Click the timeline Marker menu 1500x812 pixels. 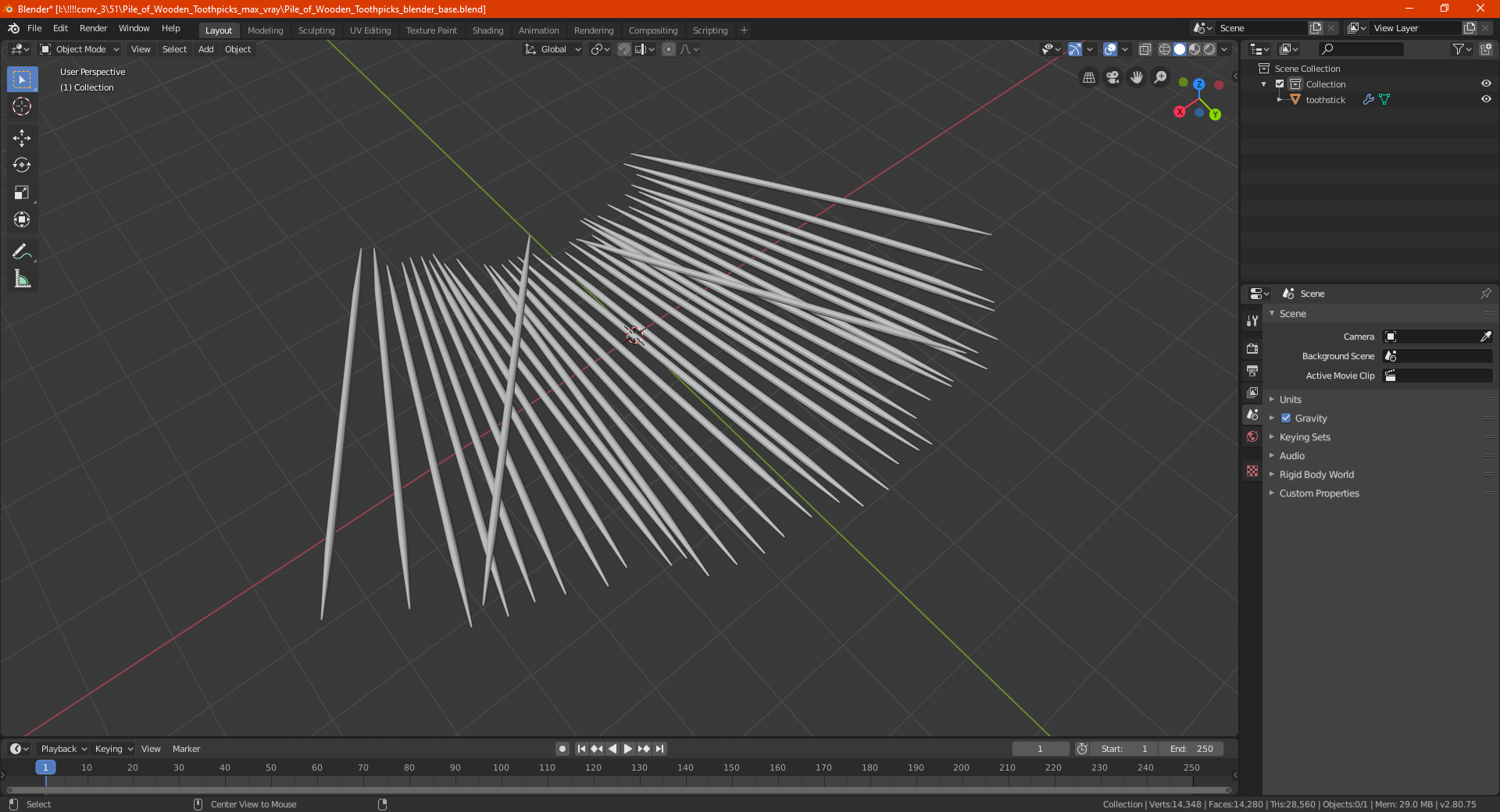coord(186,749)
